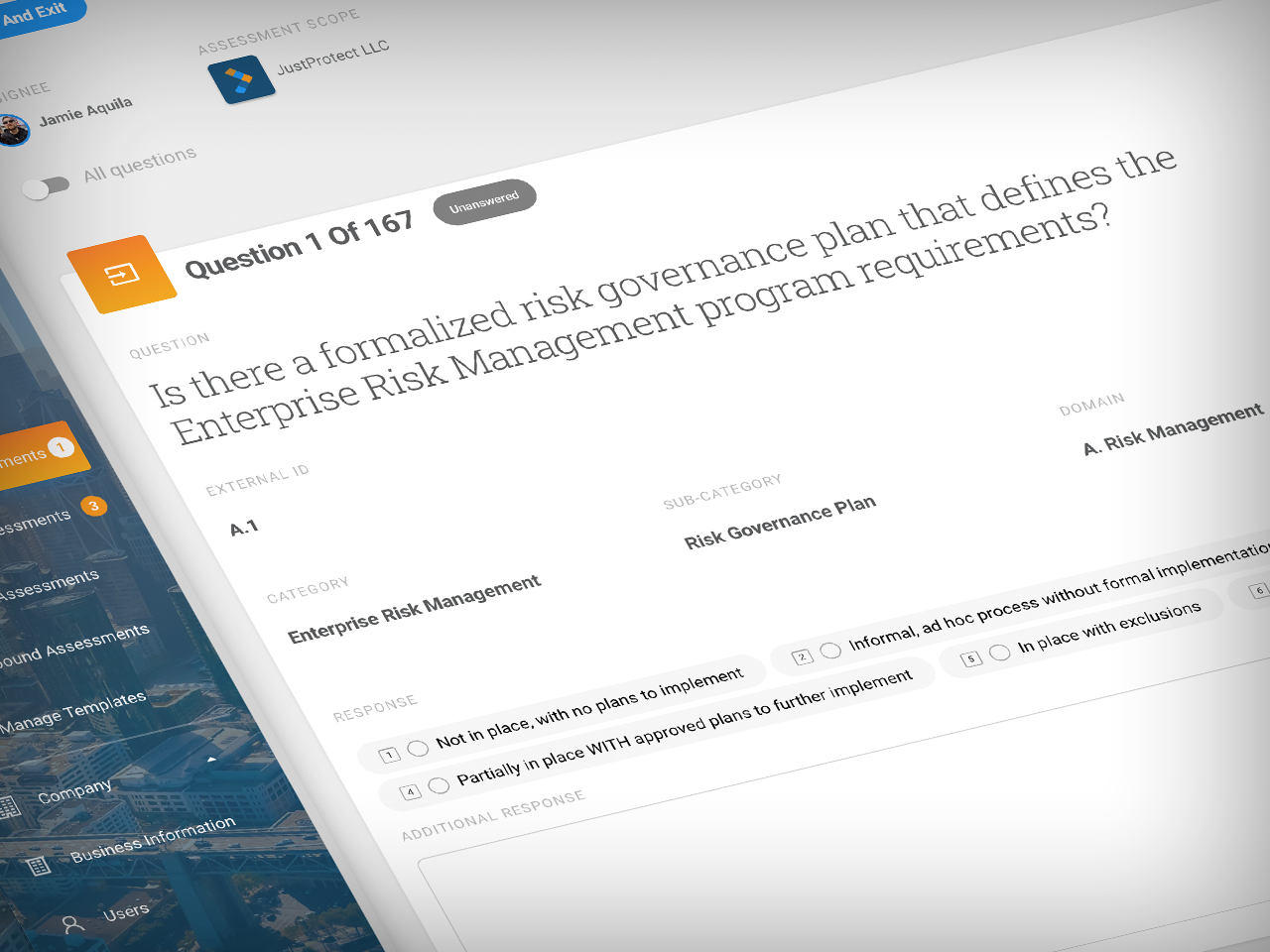
Task: Click the Users person icon
Action: (72, 924)
